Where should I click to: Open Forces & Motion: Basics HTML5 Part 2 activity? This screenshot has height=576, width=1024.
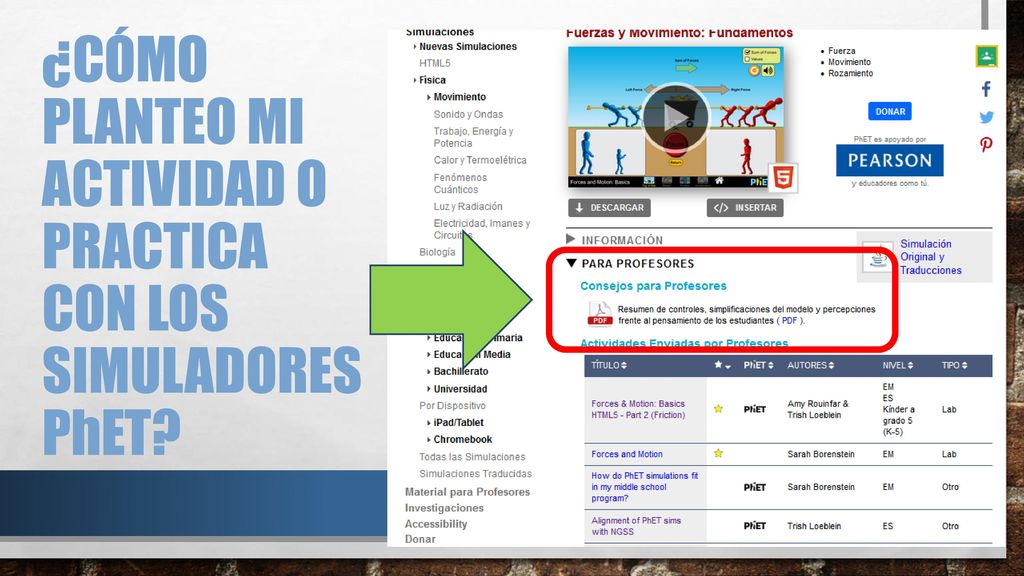coord(638,409)
